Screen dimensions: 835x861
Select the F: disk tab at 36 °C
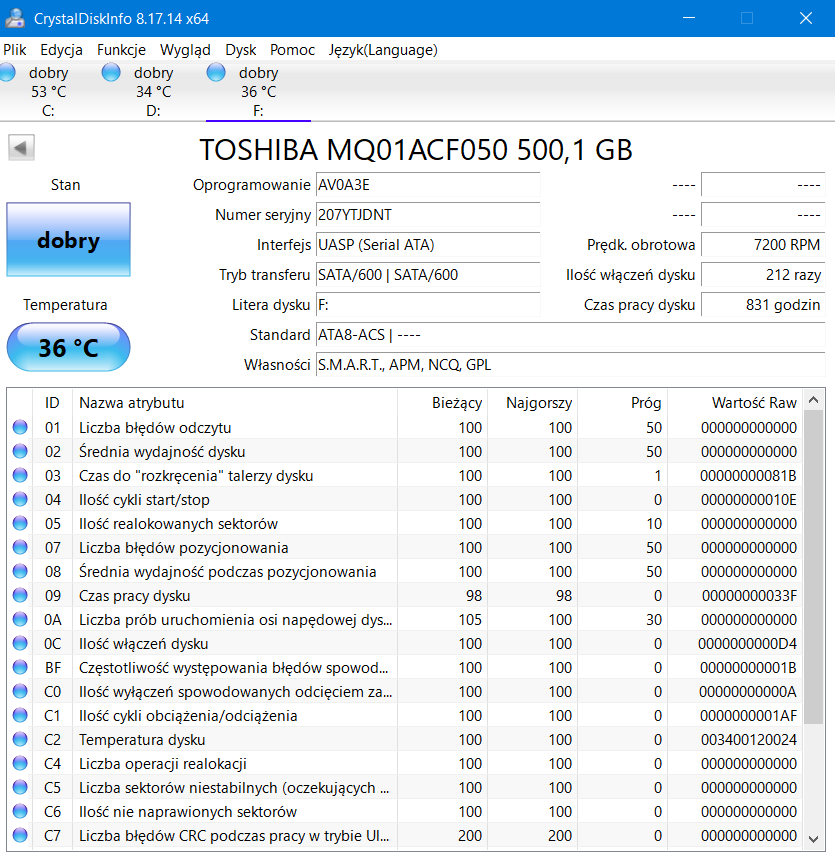[x=258, y=91]
